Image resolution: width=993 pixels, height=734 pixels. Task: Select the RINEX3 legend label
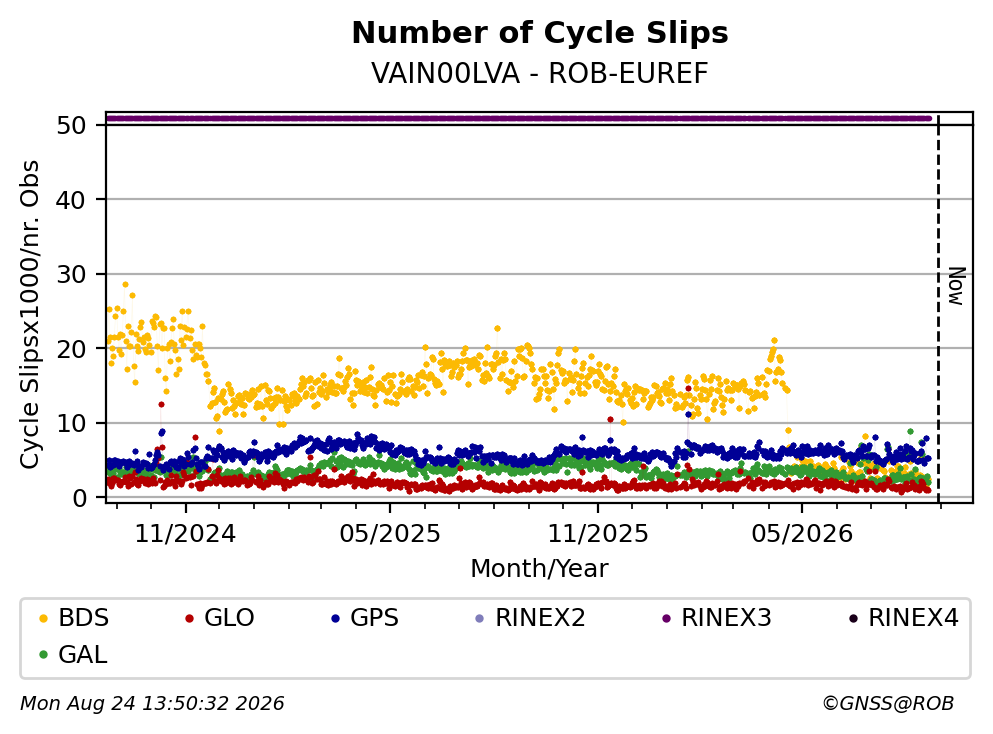coord(726,618)
